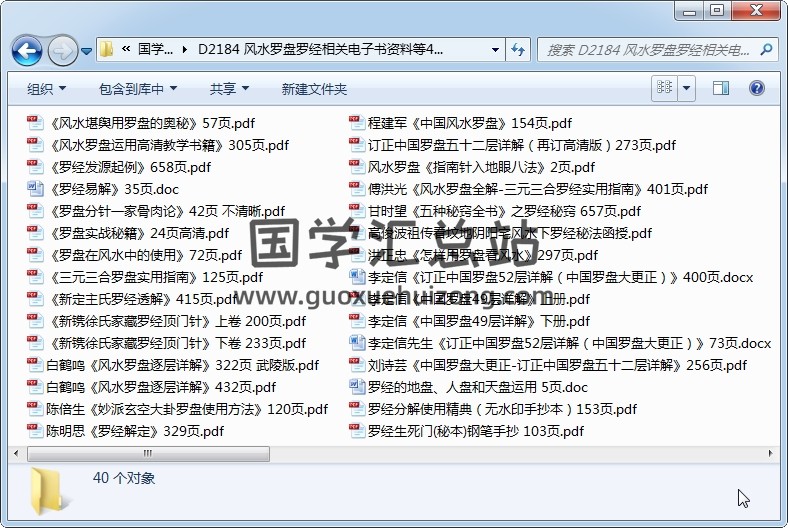
Task: Select file 洪正忠《怎样用罗盘看风水》297页.pdf
Action: click(473, 255)
